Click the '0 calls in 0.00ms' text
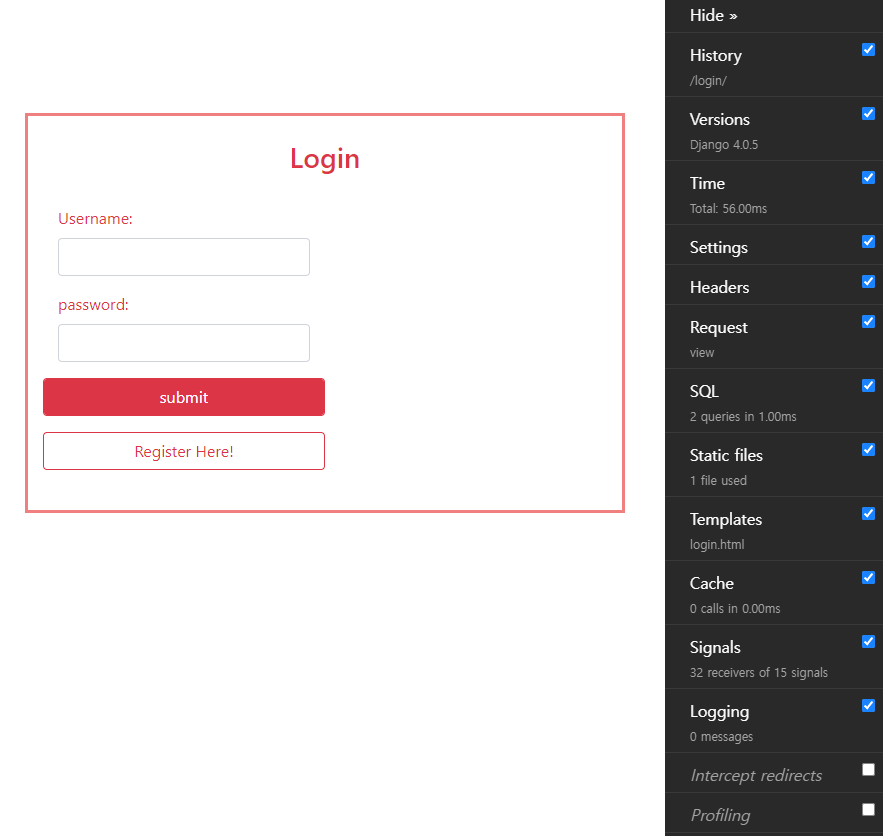The image size is (883, 836). pos(735,609)
